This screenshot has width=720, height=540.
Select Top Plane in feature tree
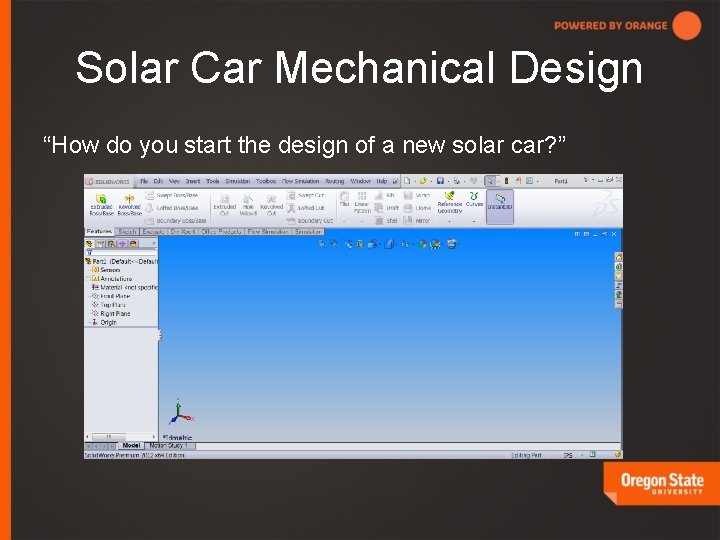point(109,305)
